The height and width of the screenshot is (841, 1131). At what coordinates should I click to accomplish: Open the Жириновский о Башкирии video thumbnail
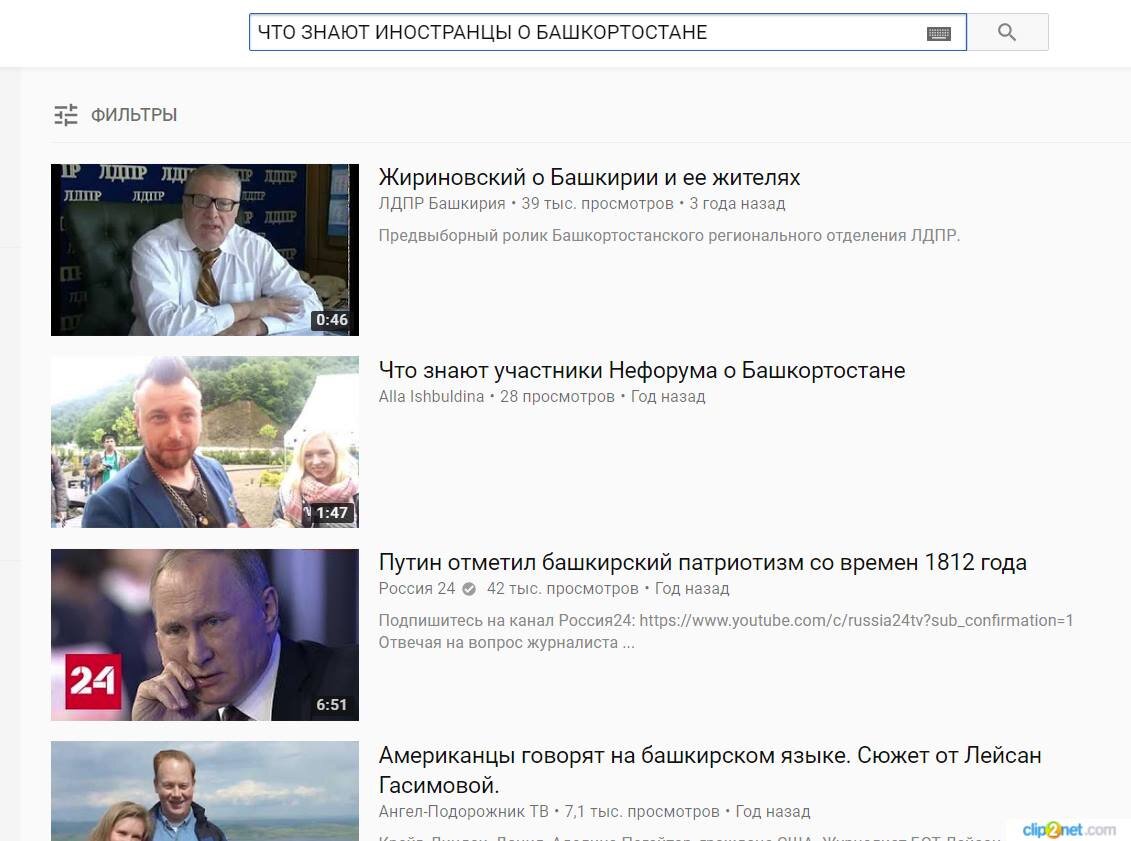[x=205, y=250]
